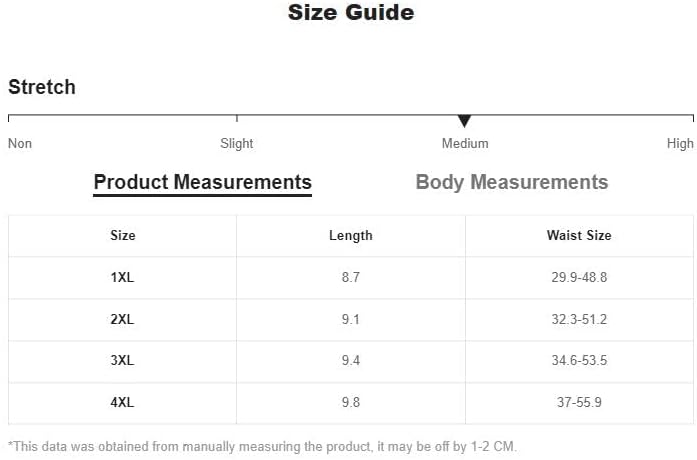697x460 pixels.
Task: Click the 37-55.9 waist size cell
Action: point(579,402)
